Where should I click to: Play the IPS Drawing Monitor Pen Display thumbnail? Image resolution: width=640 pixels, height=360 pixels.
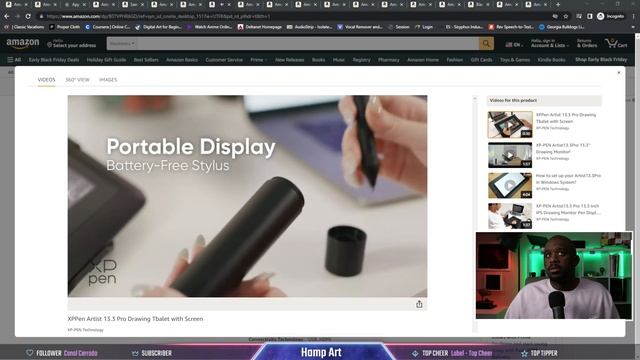(510, 216)
